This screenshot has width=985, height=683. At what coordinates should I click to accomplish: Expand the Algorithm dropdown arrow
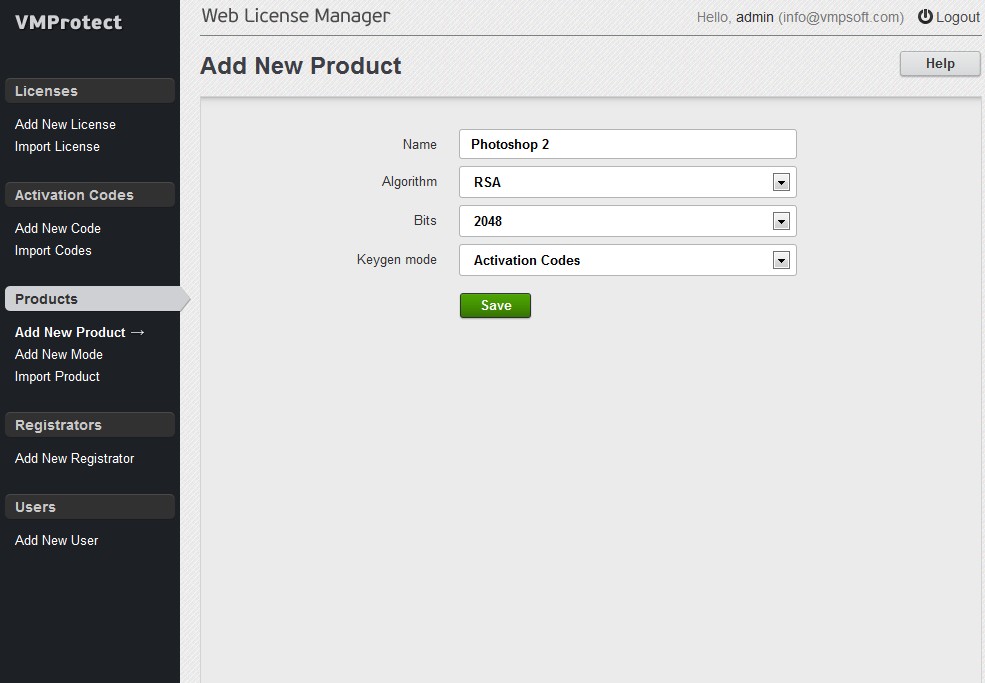pos(781,182)
